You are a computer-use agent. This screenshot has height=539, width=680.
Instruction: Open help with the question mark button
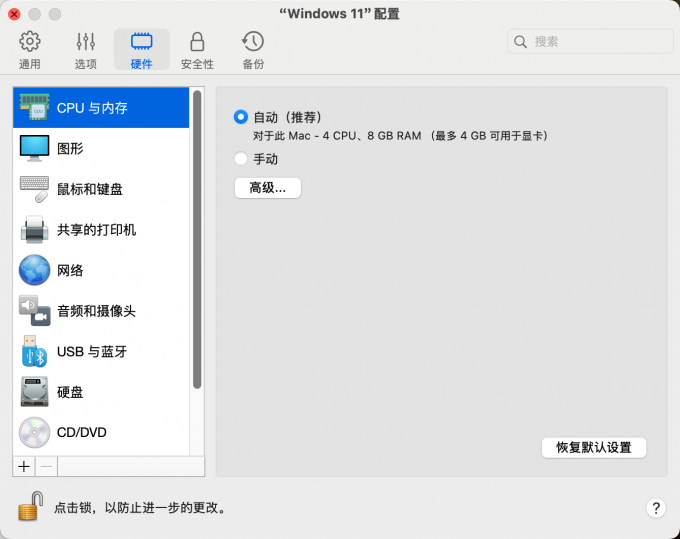coord(656,508)
